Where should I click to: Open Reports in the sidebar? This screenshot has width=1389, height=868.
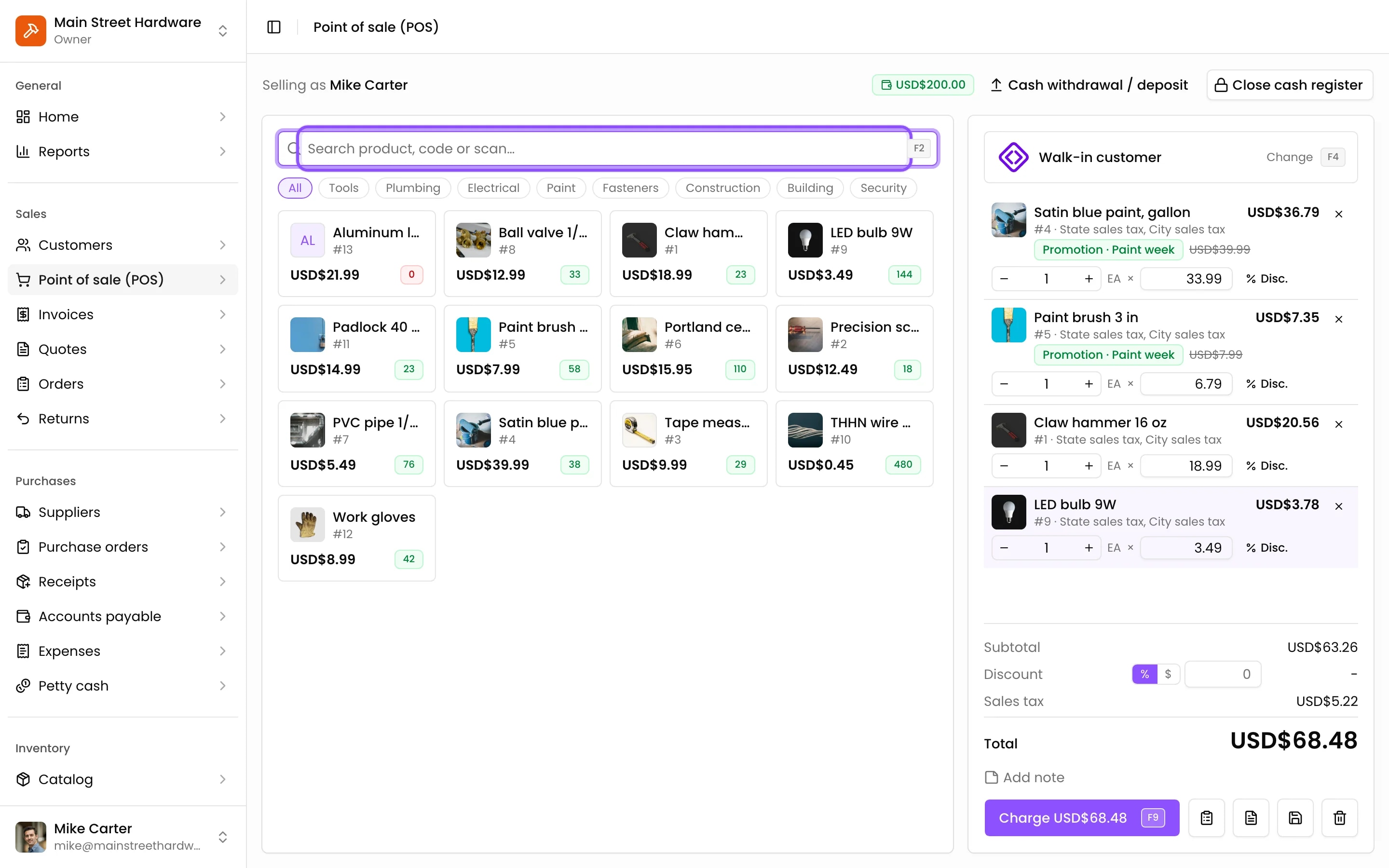[x=123, y=151]
